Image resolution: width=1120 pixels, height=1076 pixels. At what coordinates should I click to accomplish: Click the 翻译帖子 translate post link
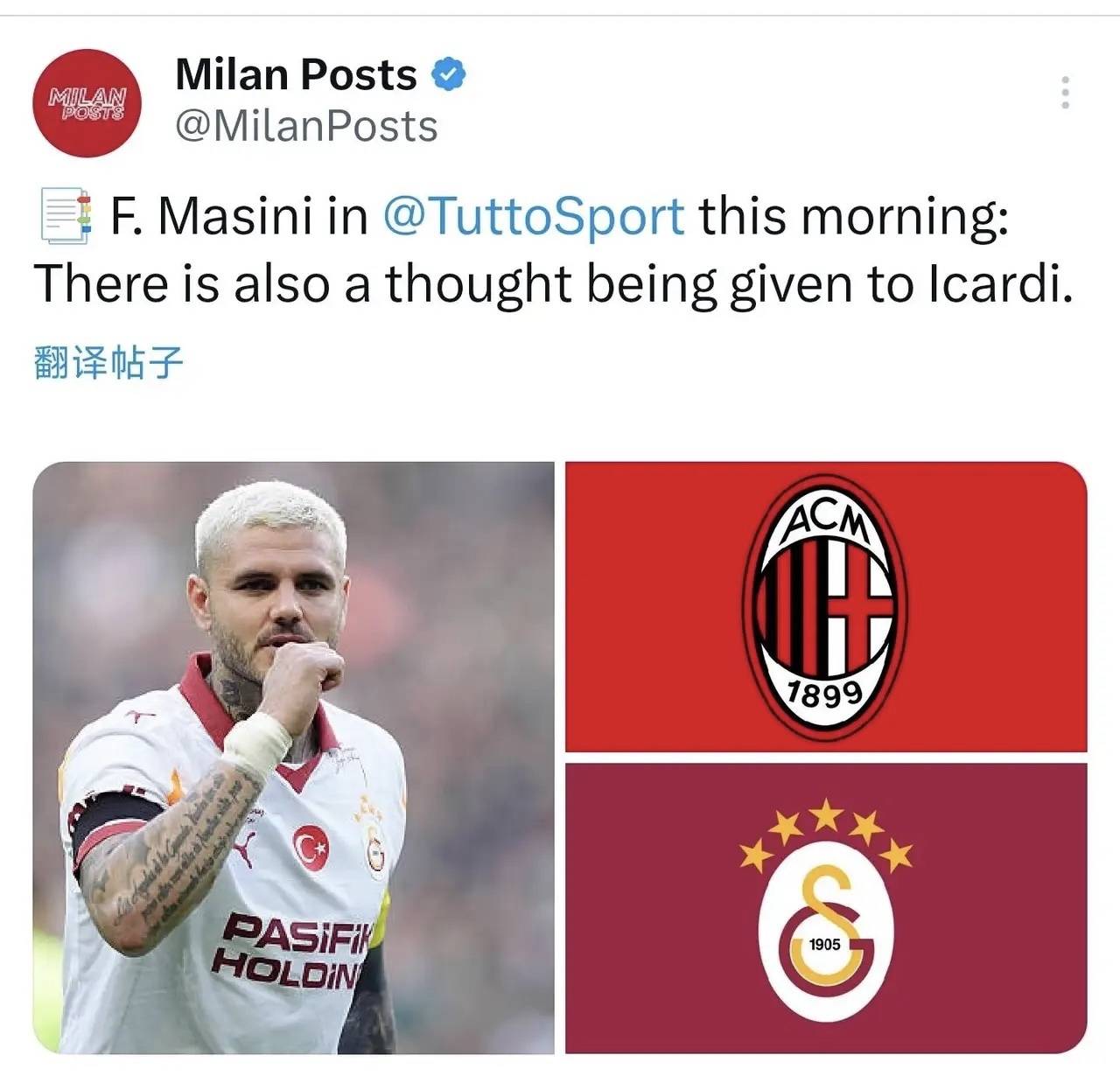(x=109, y=362)
